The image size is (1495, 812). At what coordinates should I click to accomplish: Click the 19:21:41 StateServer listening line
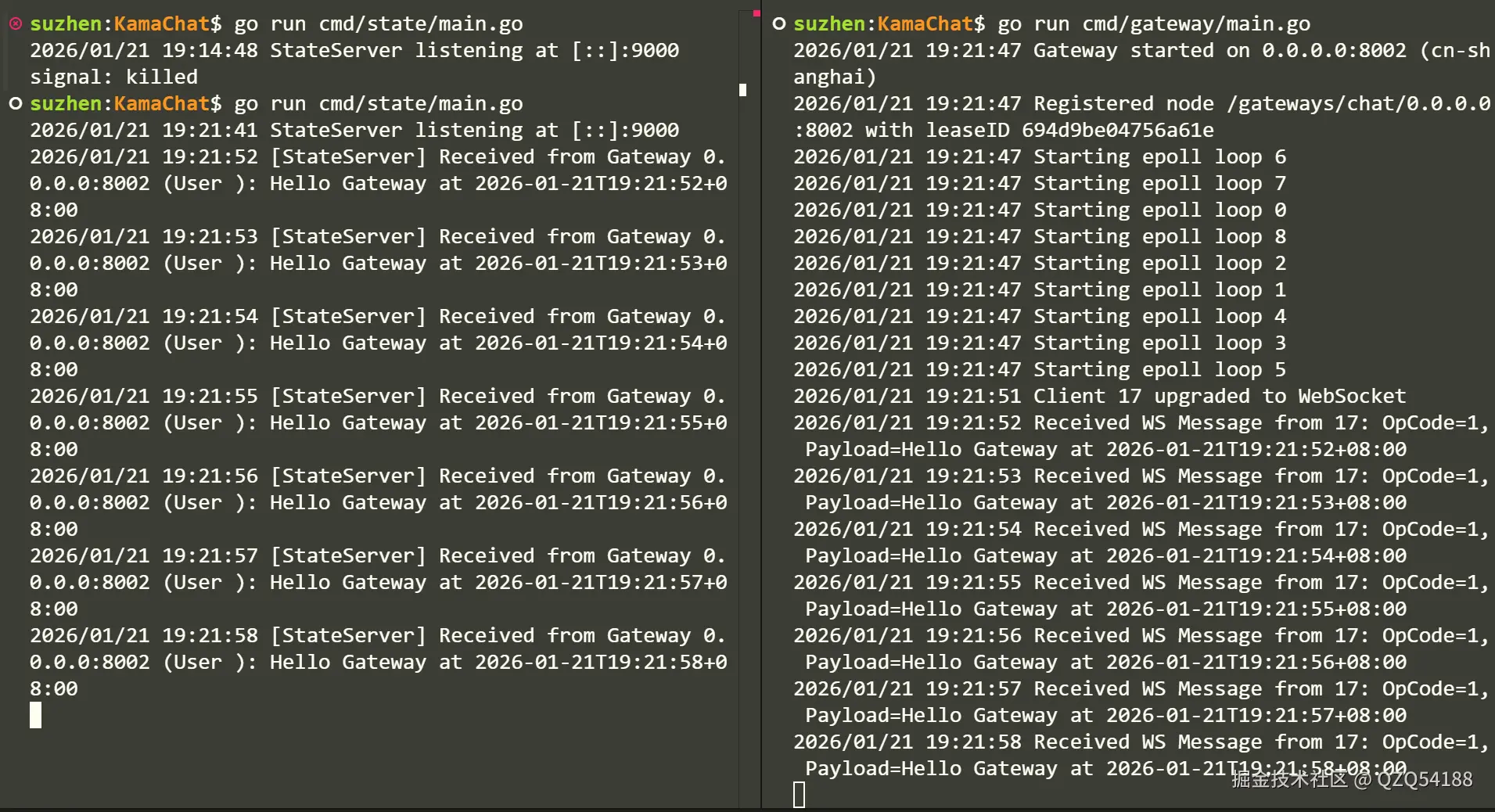354,131
